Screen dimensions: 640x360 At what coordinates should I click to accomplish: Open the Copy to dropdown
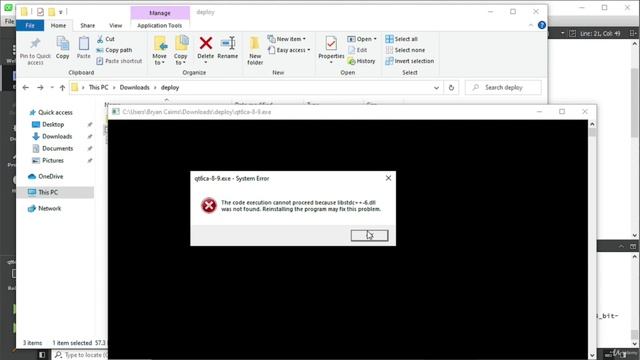click(x=180, y=51)
